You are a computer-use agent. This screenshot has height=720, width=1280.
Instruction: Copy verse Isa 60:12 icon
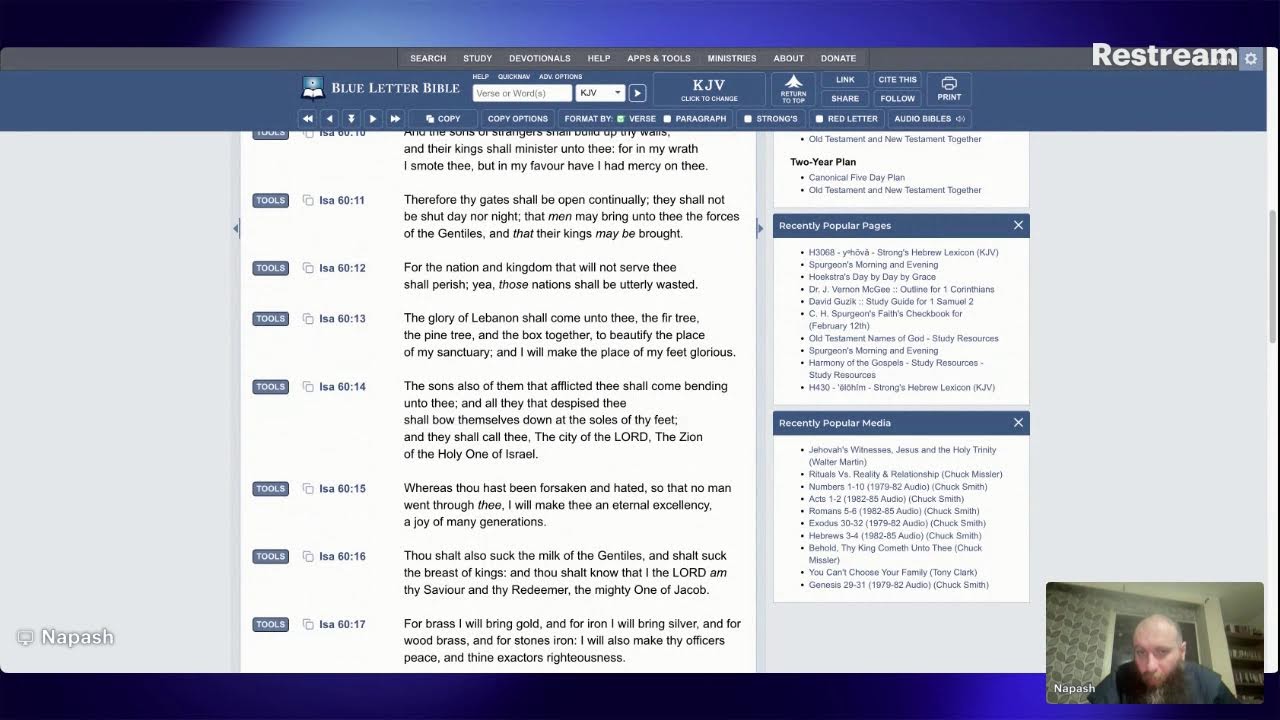[x=308, y=268]
